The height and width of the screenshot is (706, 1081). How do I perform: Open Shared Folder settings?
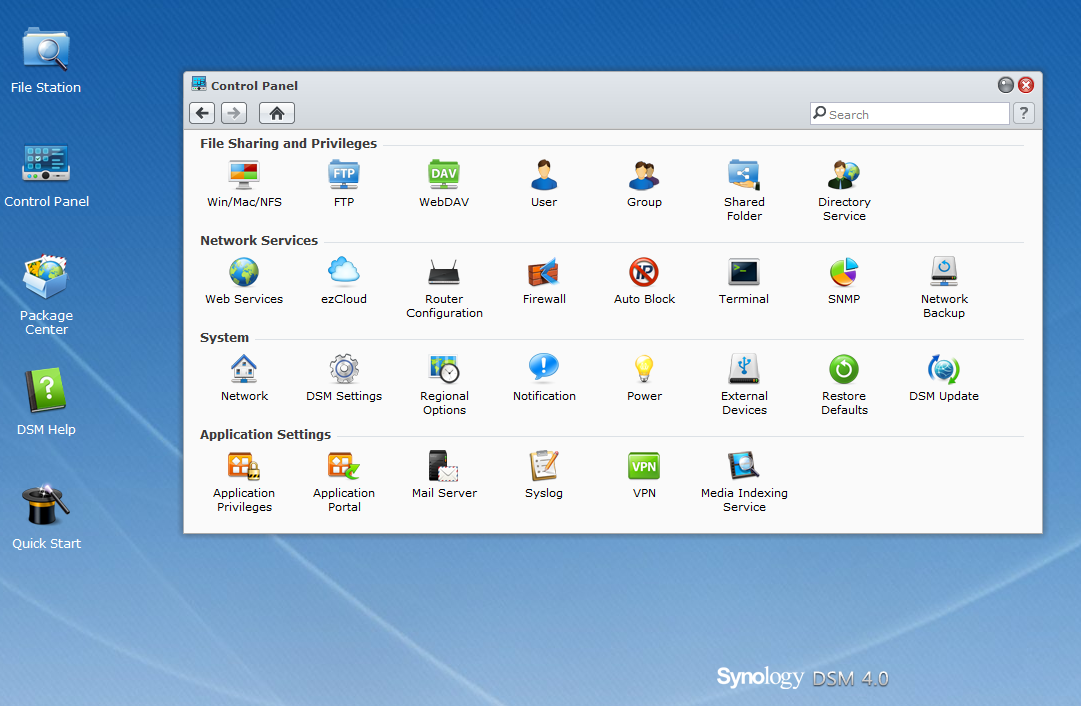point(744,190)
